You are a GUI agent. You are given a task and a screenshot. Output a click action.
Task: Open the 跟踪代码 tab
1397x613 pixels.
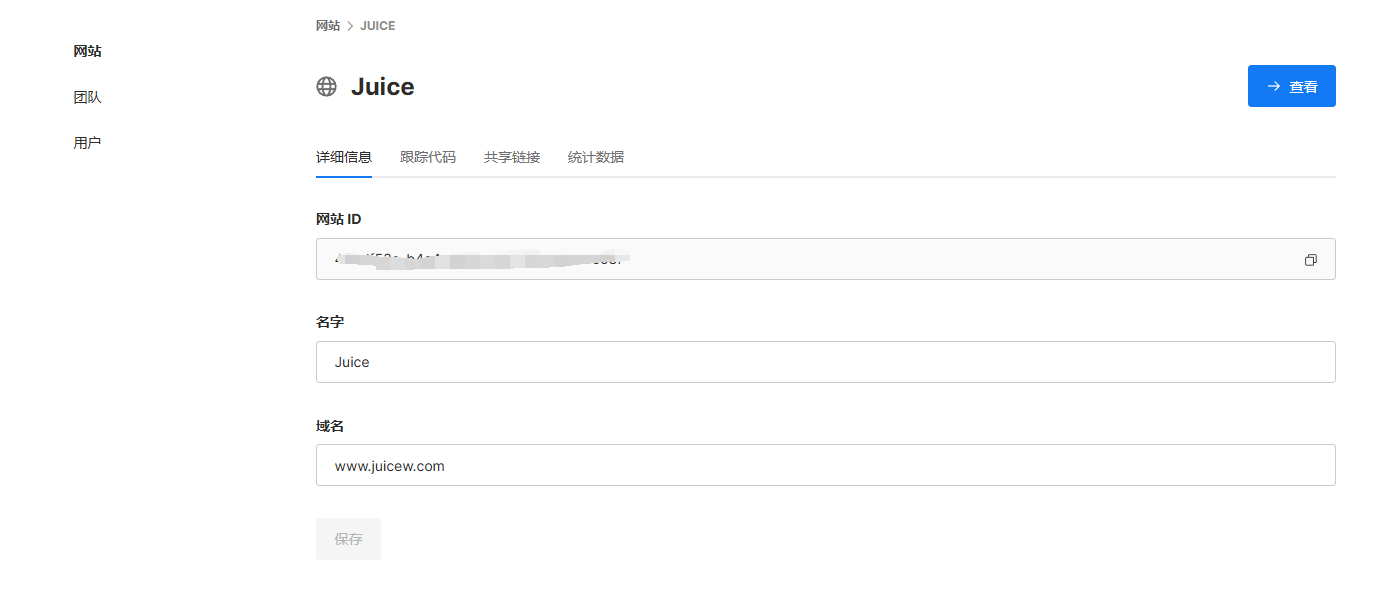(428, 157)
